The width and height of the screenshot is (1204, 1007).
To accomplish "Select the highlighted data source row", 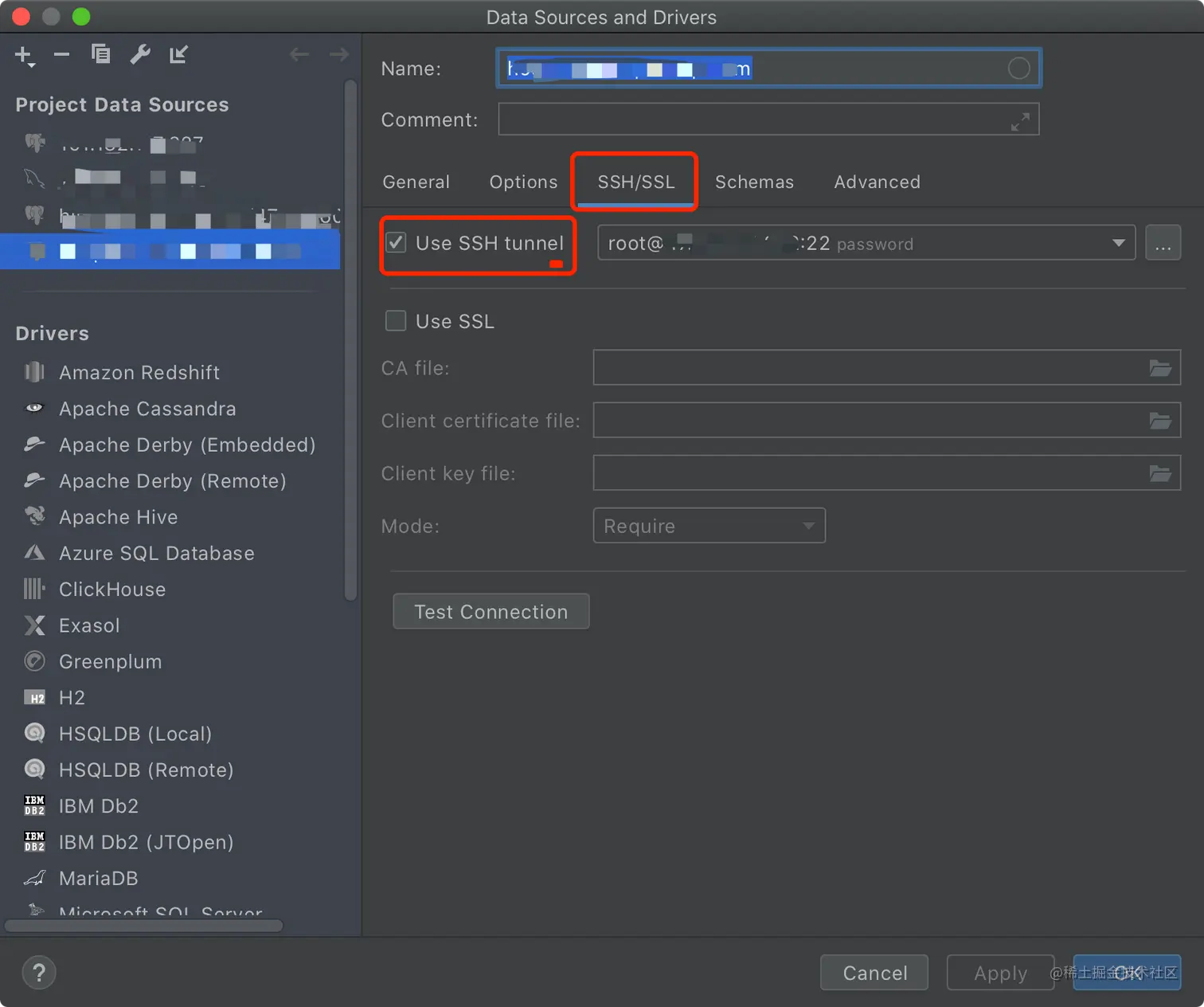I will pyautogui.click(x=170, y=251).
